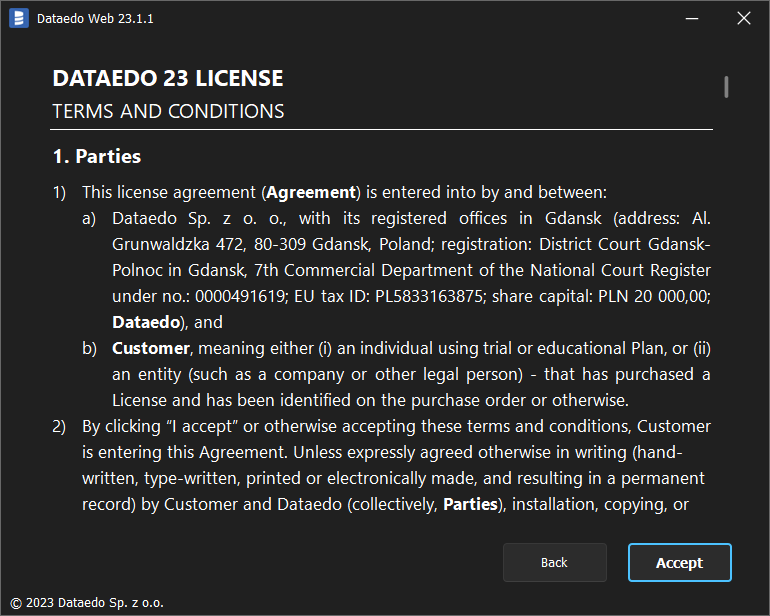
Task: Click the line beginning "By clicking I accept"
Action: pyautogui.click(x=396, y=426)
